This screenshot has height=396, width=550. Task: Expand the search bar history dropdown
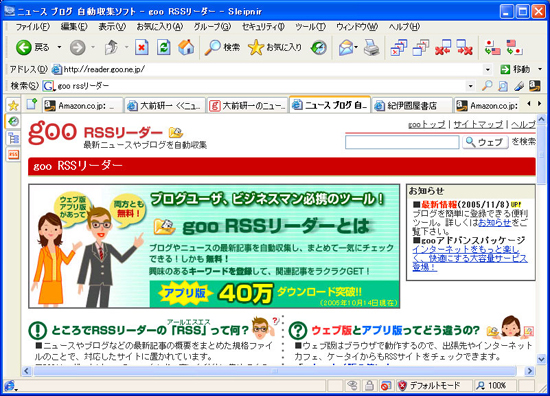(470, 86)
